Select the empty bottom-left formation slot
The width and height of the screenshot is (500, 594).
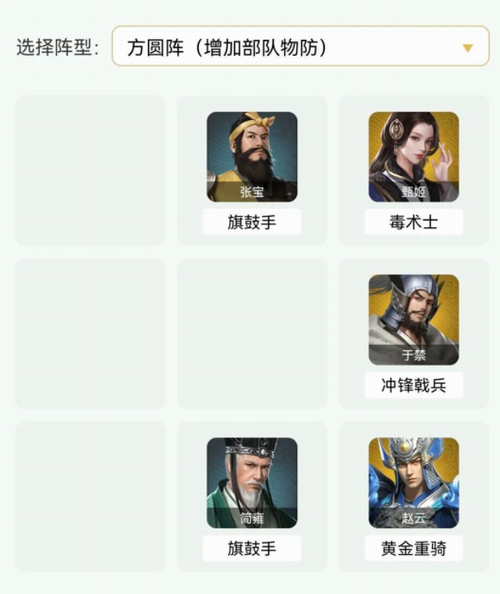tap(90, 496)
